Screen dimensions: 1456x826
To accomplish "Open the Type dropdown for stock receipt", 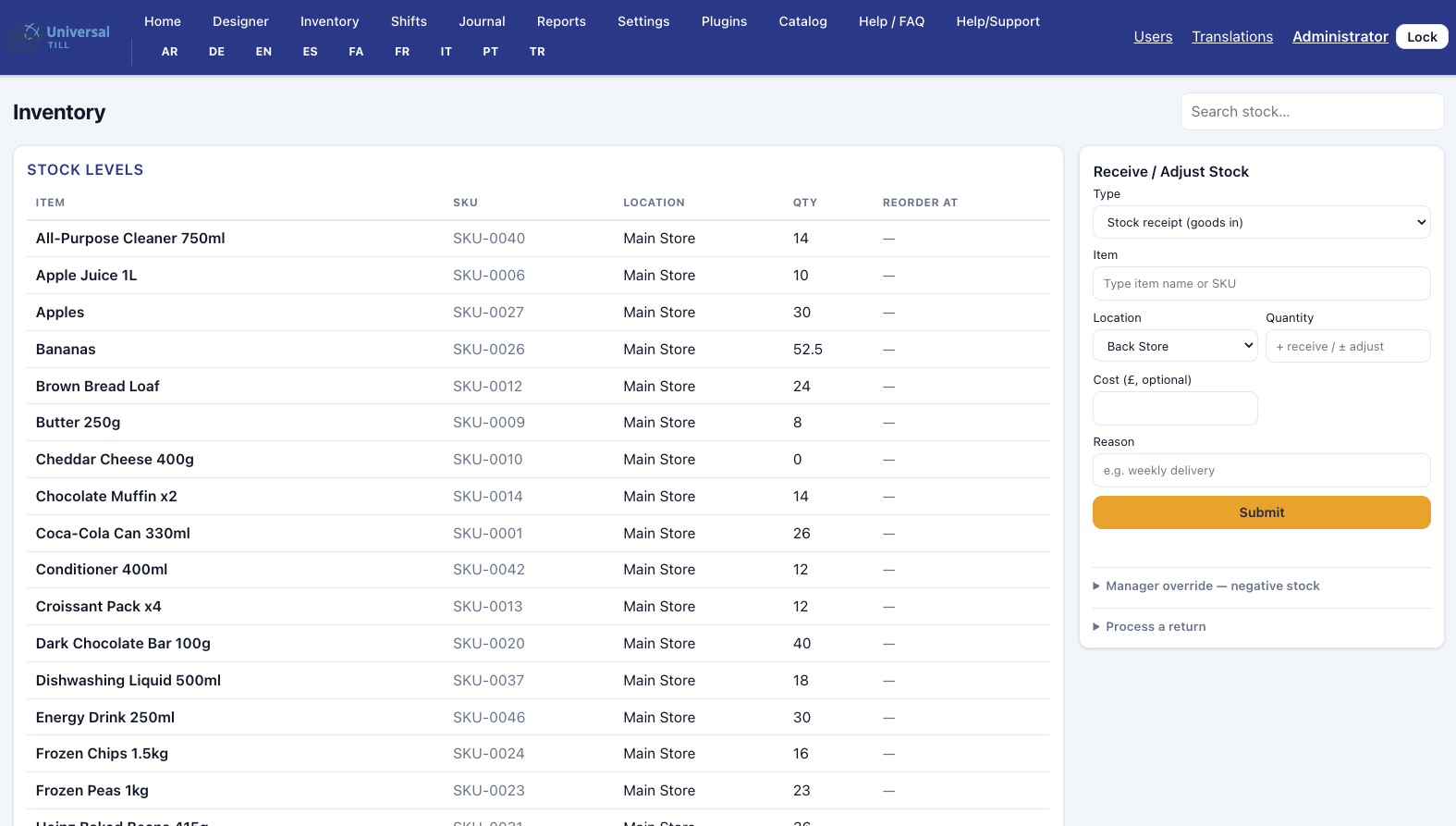I will 1261,222.
